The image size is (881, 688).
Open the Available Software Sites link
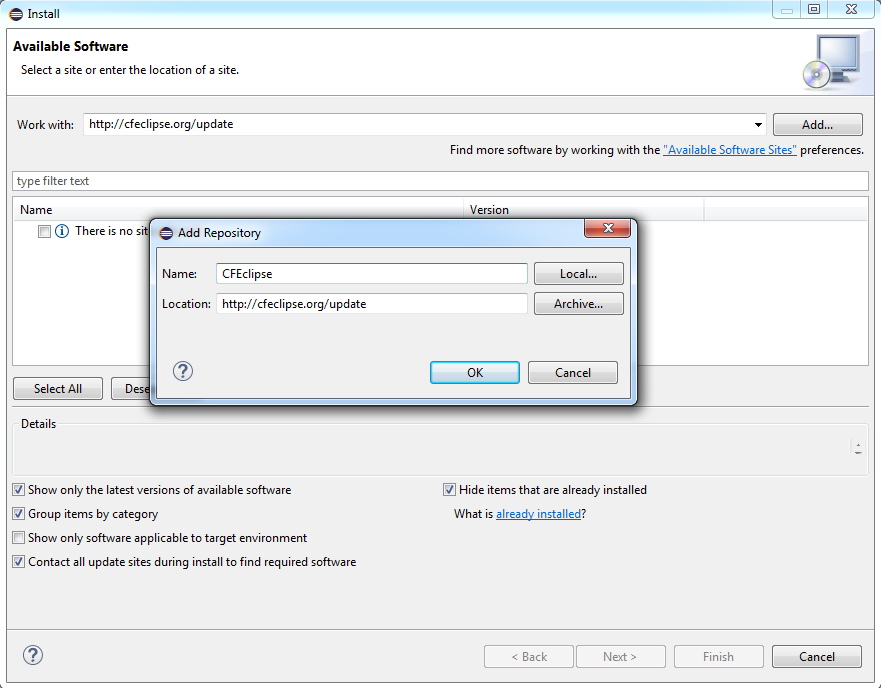pyautogui.click(x=729, y=150)
